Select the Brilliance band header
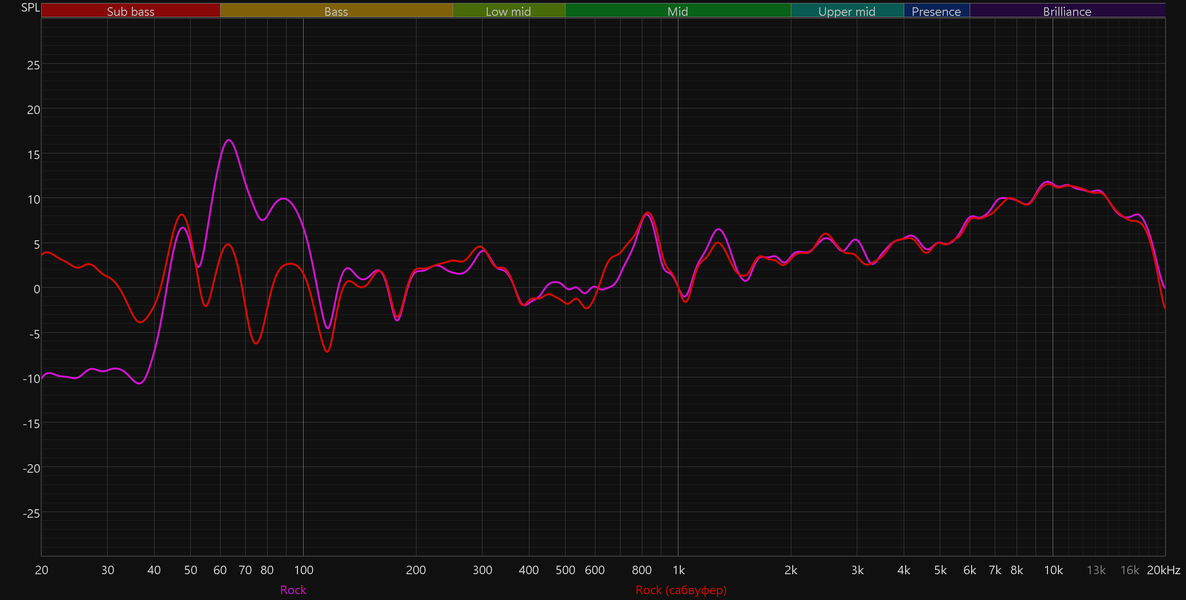Image resolution: width=1186 pixels, height=600 pixels. tap(1067, 11)
